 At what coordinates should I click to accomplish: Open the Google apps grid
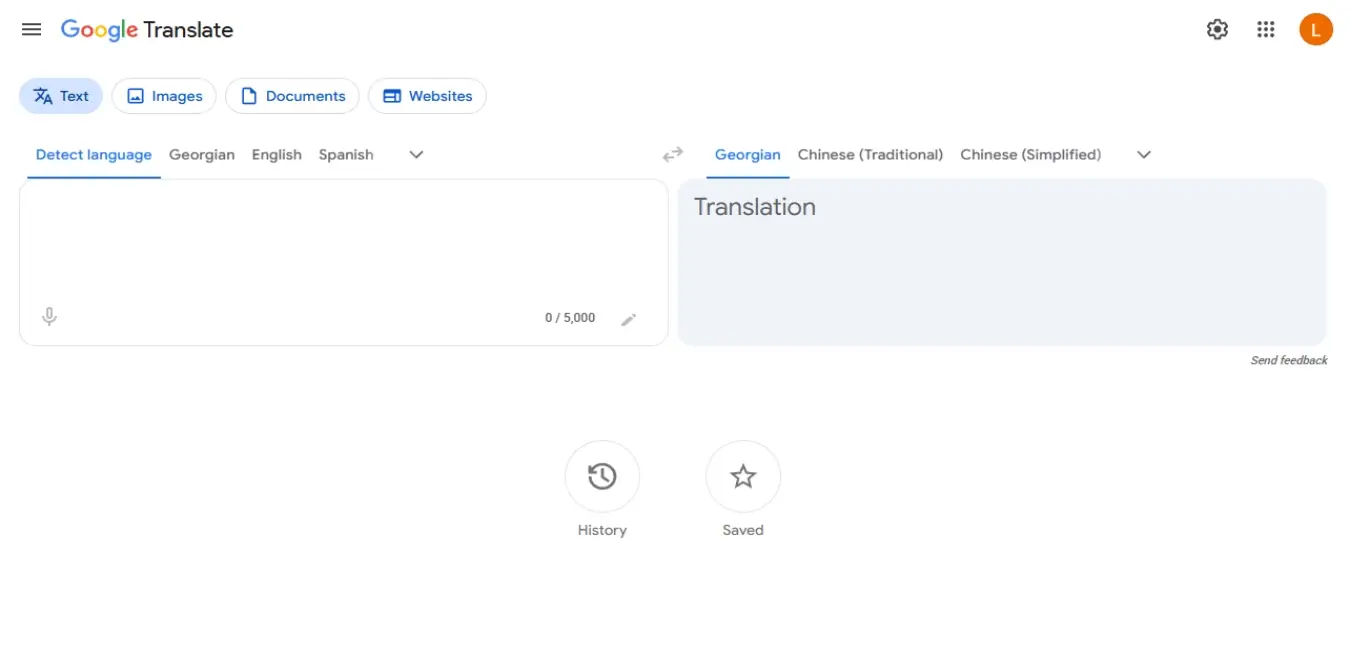click(x=1266, y=30)
